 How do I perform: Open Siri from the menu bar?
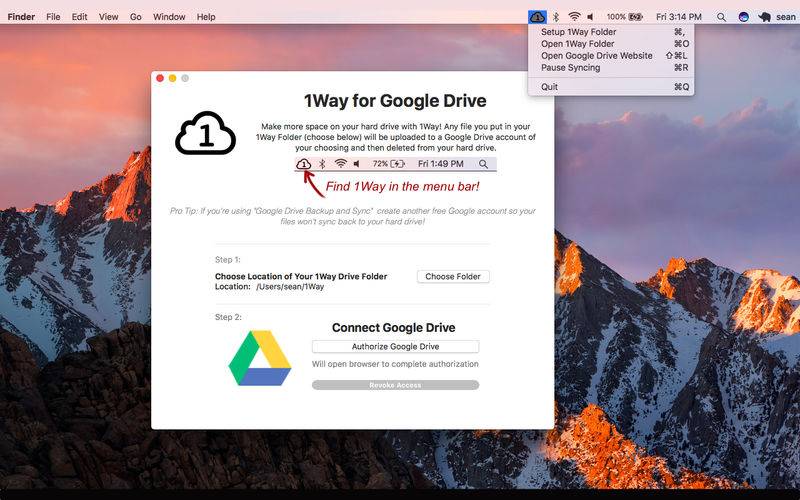pos(744,17)
